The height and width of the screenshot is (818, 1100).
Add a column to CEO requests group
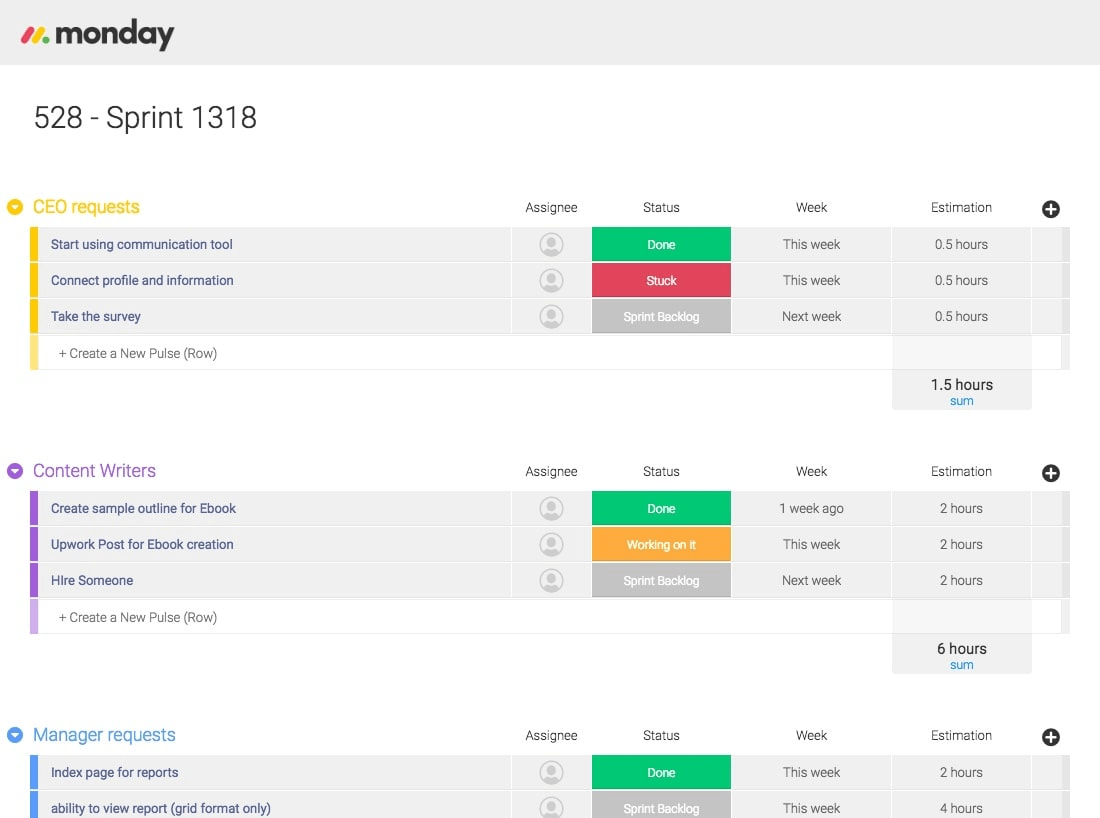coord(1050,209)
